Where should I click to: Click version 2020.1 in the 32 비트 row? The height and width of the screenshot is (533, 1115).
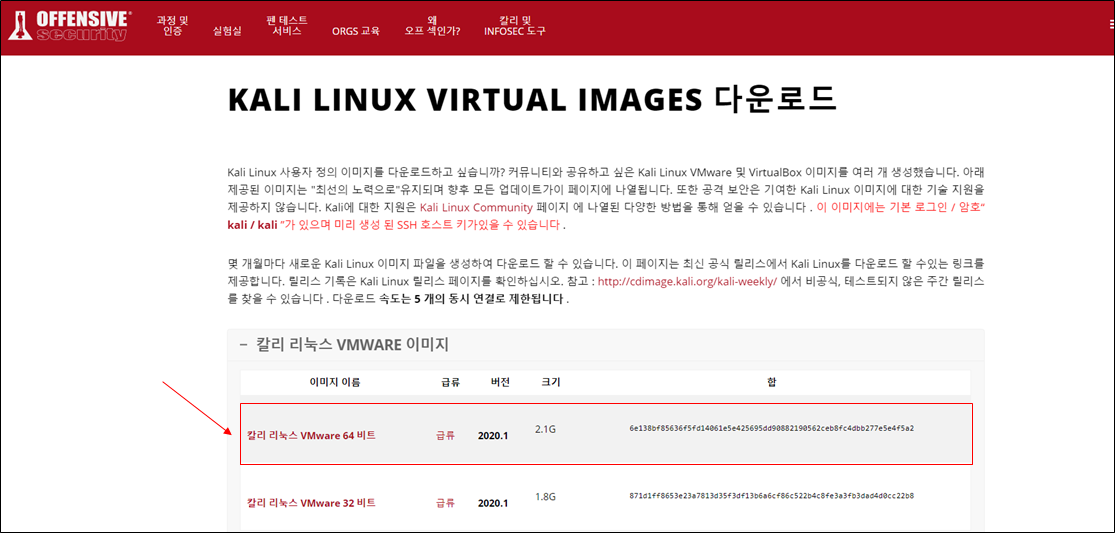[x=493, y=503]
